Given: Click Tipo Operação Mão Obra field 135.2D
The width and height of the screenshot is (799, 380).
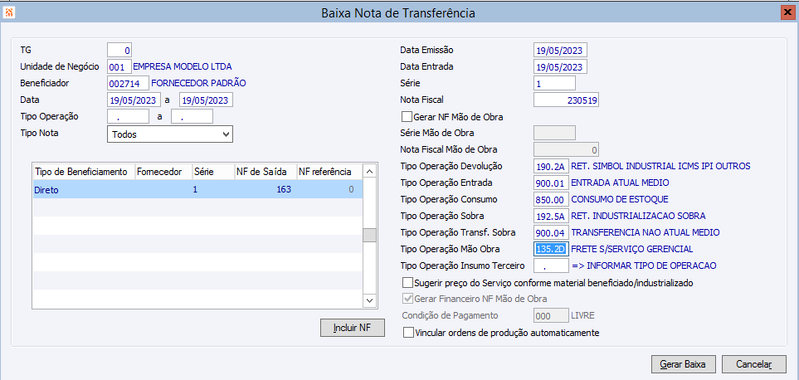Looking at the screenshot, I should click(x=550, y=249).
